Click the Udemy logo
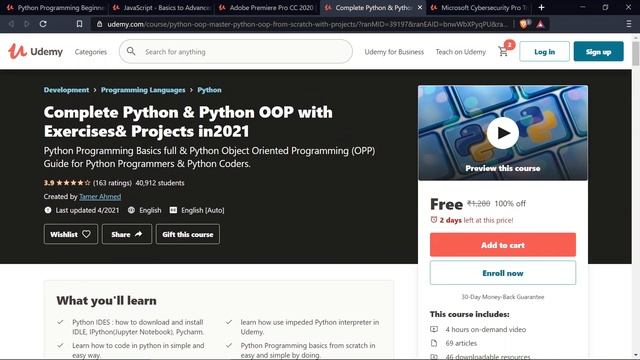The height and width of the screenshot is (360, 640). 36,51
